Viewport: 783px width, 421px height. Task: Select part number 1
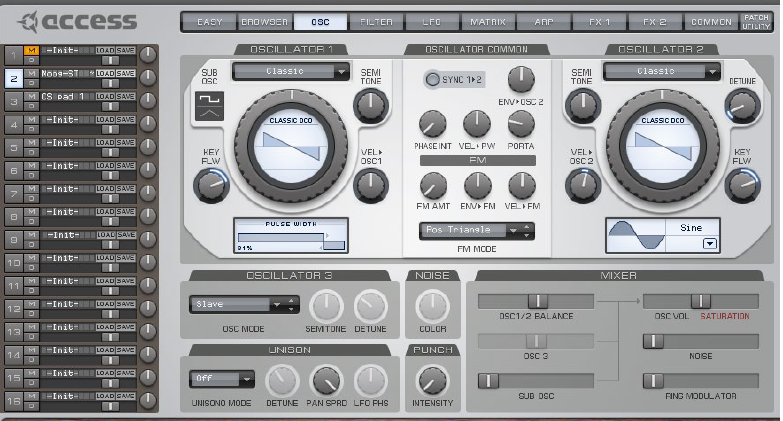pyautogui.click(x=14, y=55)
